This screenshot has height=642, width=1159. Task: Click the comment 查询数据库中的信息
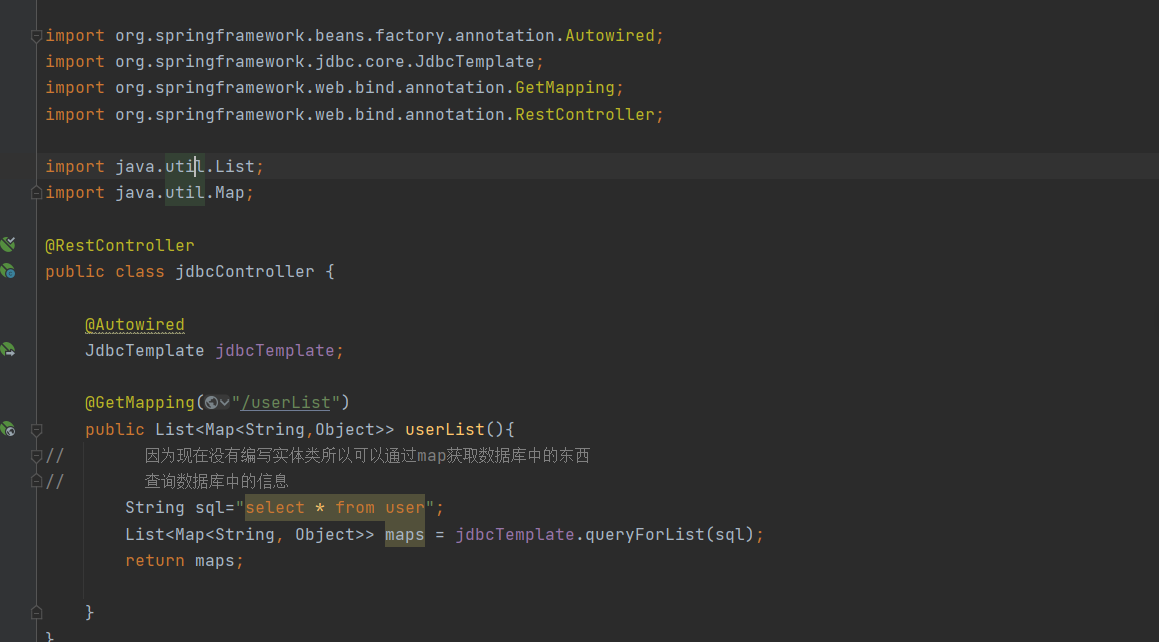coord(216,482)
